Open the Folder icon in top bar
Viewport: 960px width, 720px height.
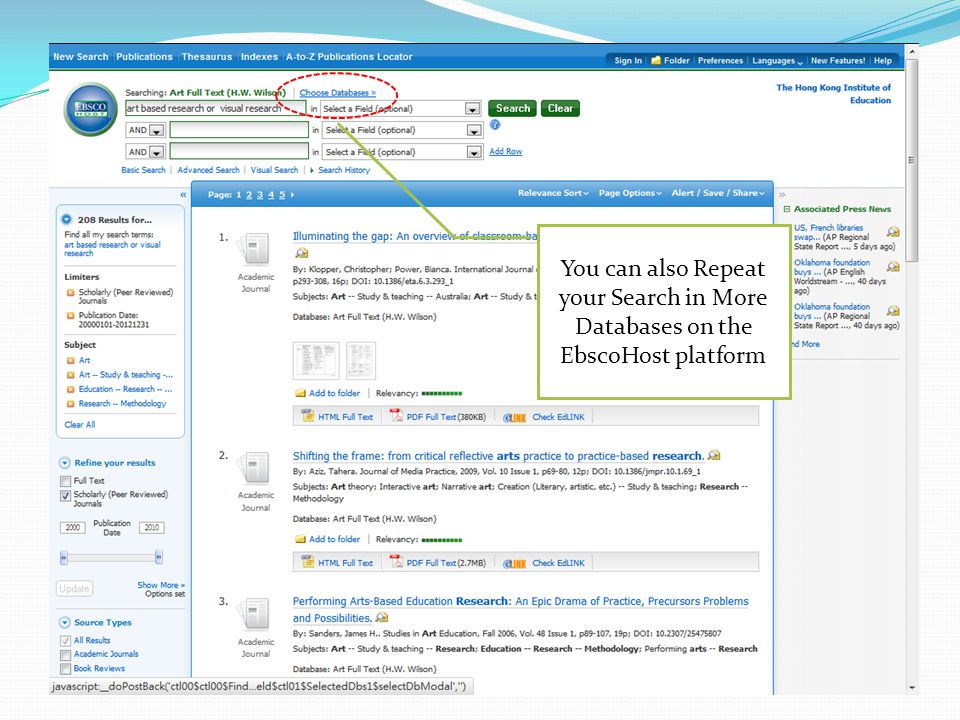coord(656,60)
